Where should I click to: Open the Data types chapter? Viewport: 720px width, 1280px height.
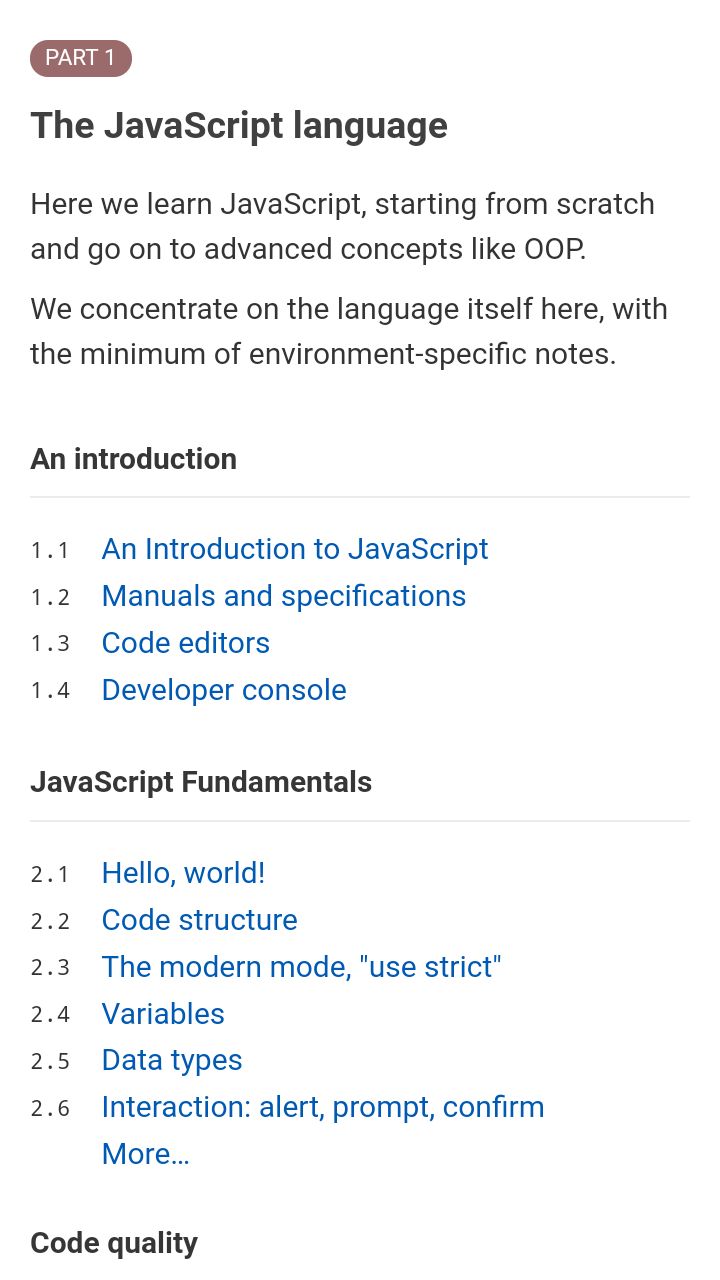point(172,1061)
